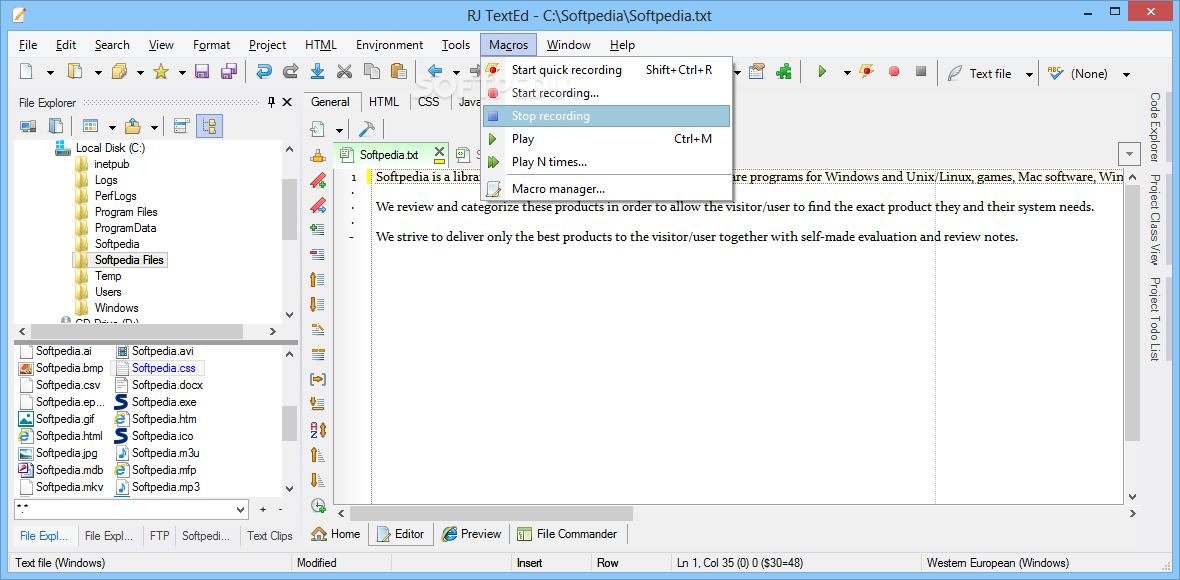This screenshot has width=1180, height=580.
Task: Open dropdown arrow beside green Play icon
Action: point(847,73)
